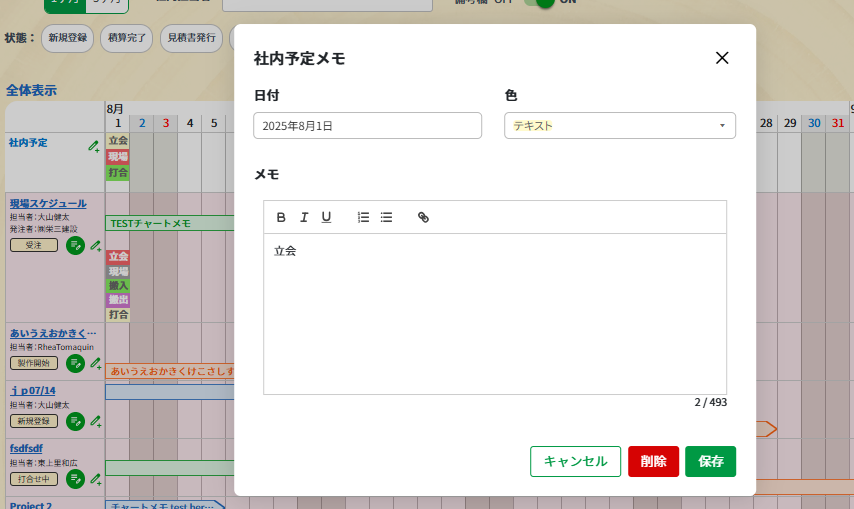Filter by 見積書発行 status
This screenshot has height=509, width=854.
click(191, 38)
